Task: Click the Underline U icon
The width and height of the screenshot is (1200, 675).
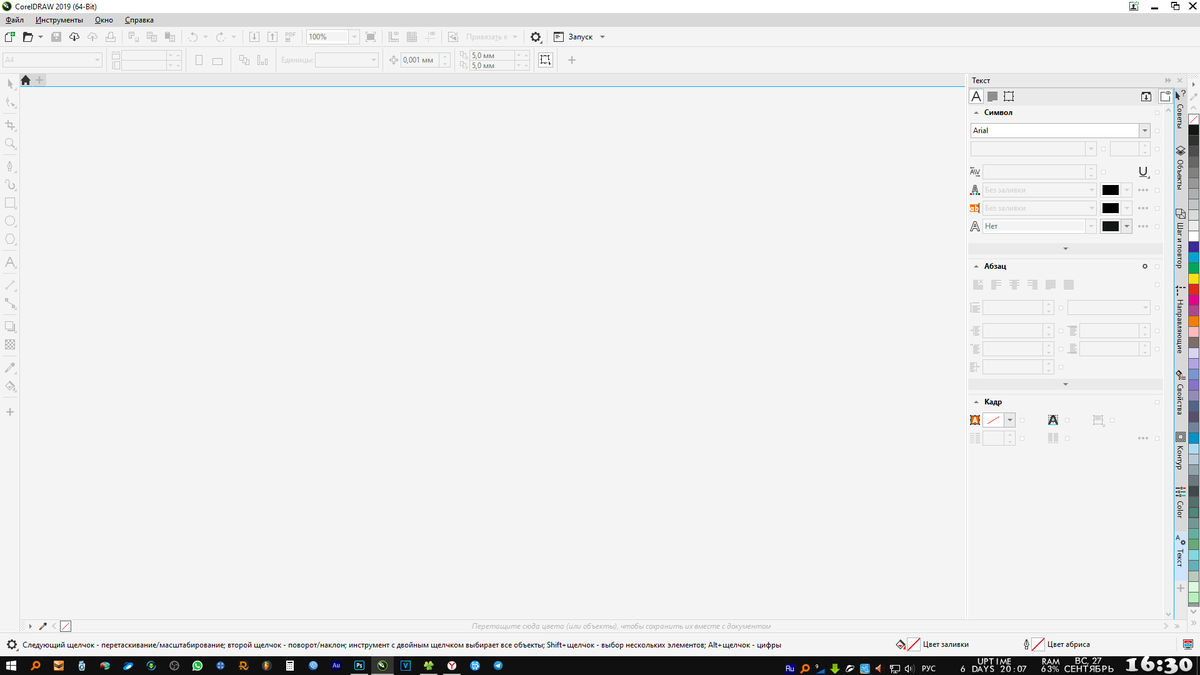Action: pyautogui.click(x=1143, y=172)
